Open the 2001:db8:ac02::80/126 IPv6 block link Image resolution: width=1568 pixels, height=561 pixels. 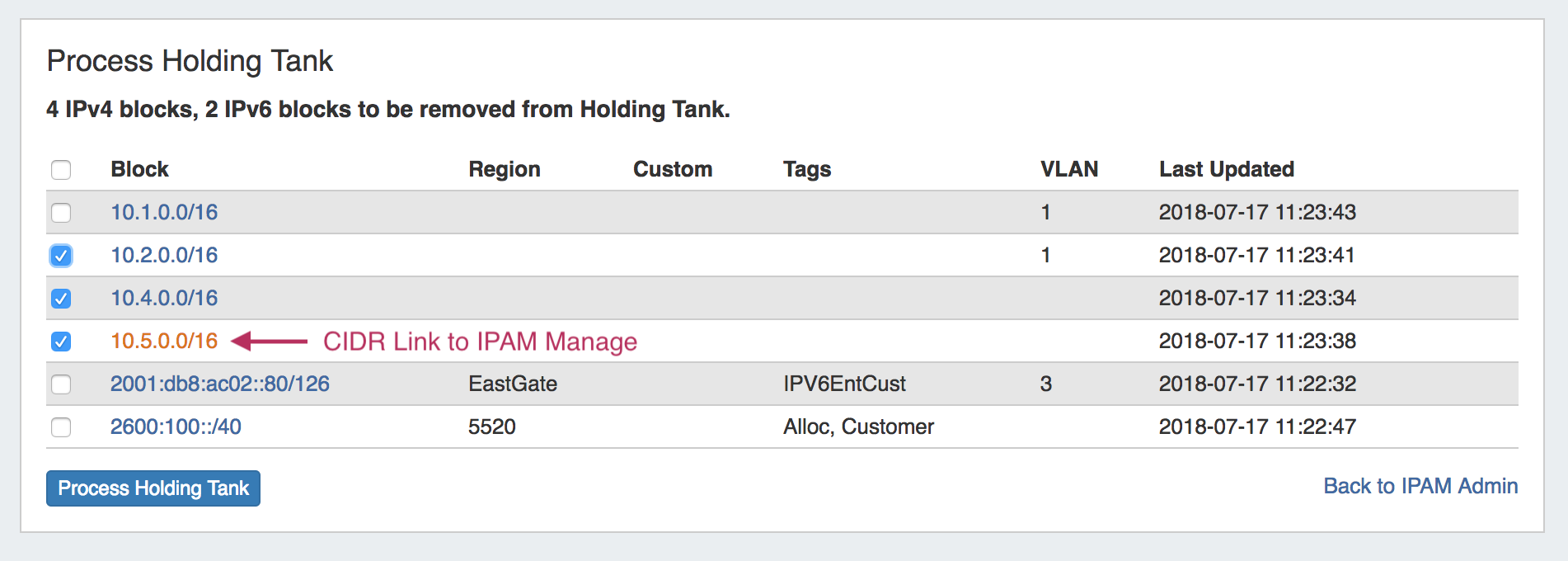pyautogui.click(x=220, y=384)
